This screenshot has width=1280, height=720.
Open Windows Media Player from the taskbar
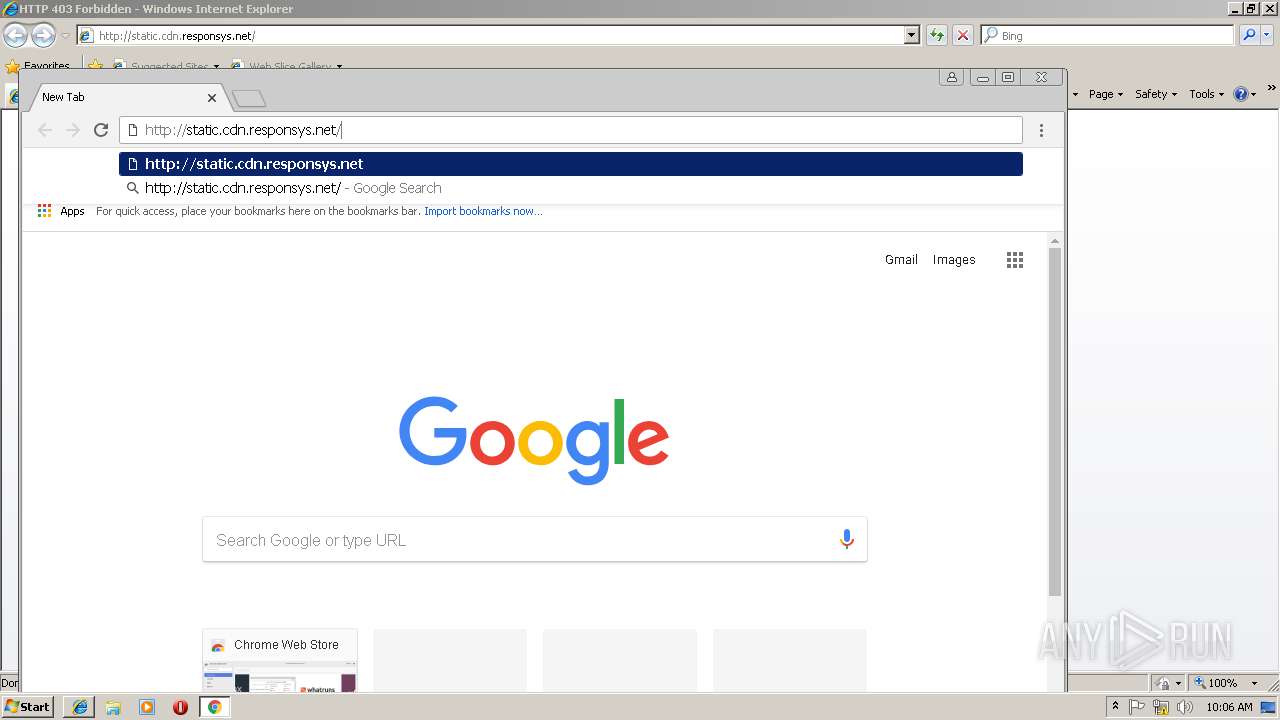pos(147,707)
